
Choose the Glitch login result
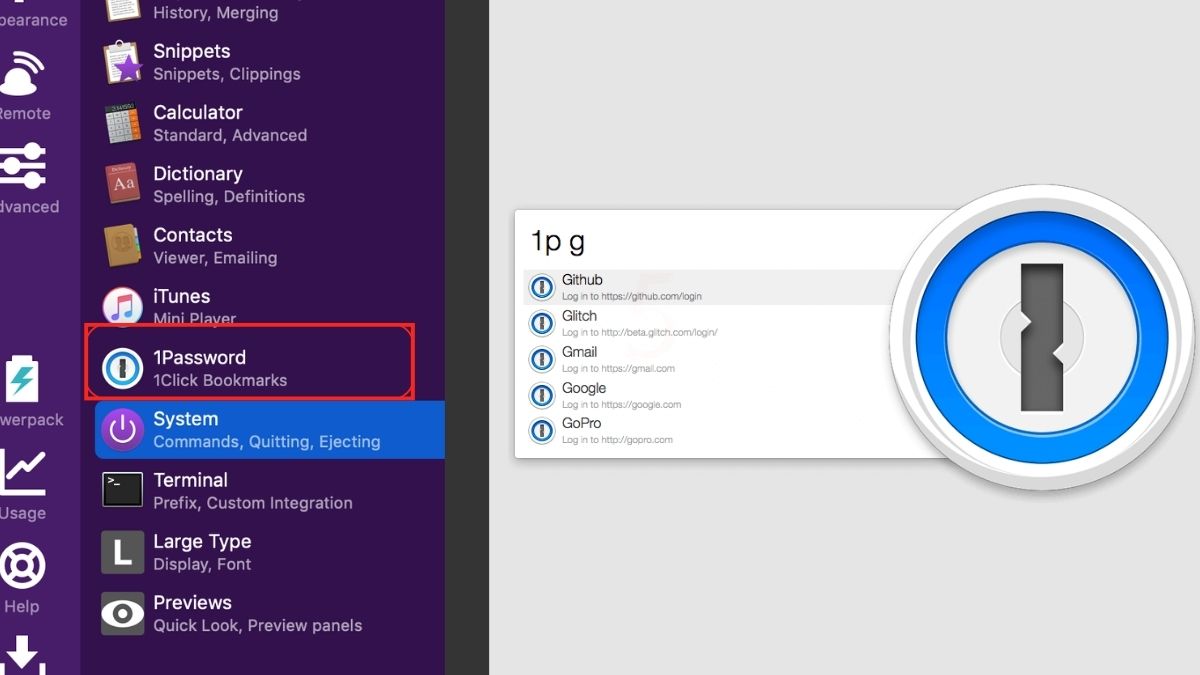(x=710, y=324)
